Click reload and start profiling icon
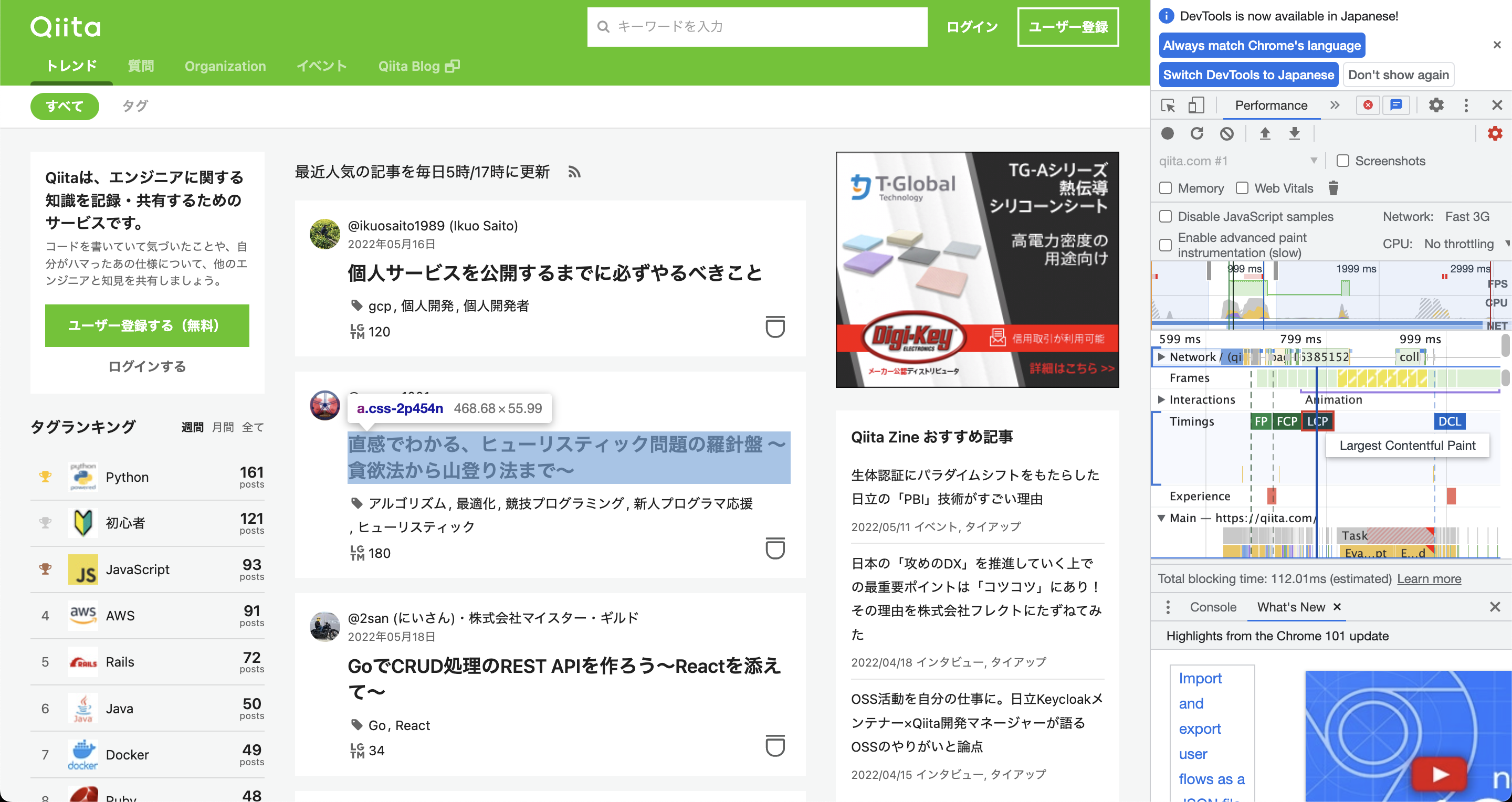Image resolution: width=1512 pixels, height=802 pixels. pos(1197,134)
